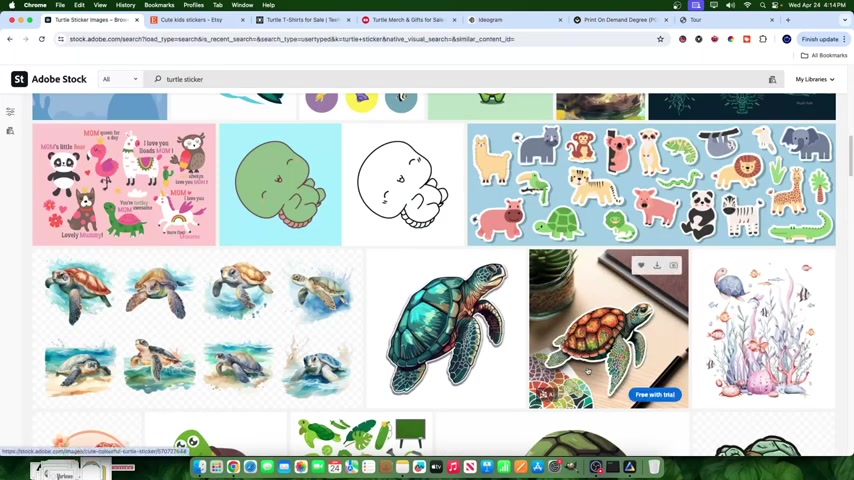Click the find similar sidebar icon
The height and width of the screenshot is (480, 854).
pos(10,131)
